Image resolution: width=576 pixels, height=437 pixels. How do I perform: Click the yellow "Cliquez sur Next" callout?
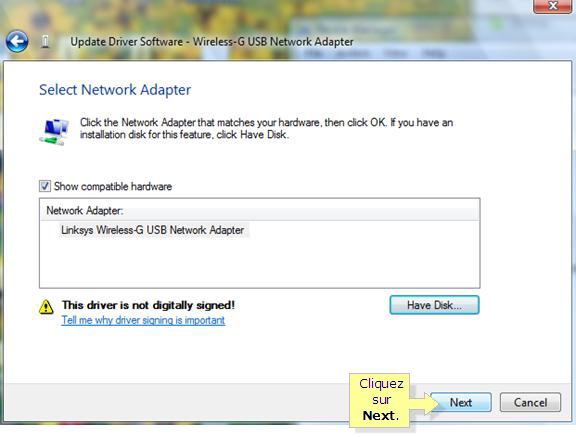click(x=379, y=400)
